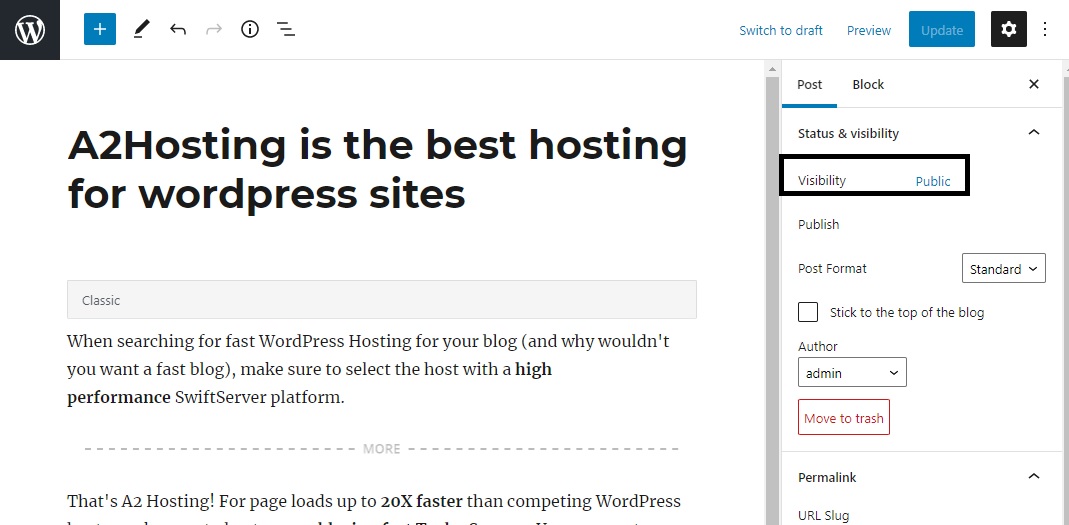This screenshot has width=1069, height=525.
Task: Click the scrollbar up arrow
Action: [x=772, y=69]
